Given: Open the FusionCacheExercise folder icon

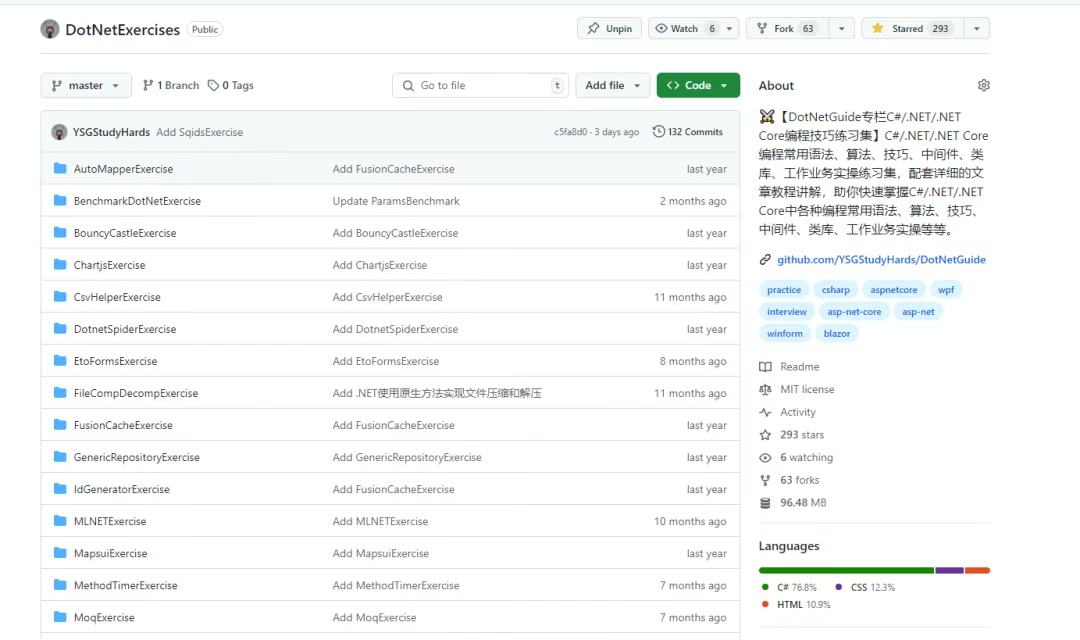Looking at the screenshot, I should click(x=60, y=424).
